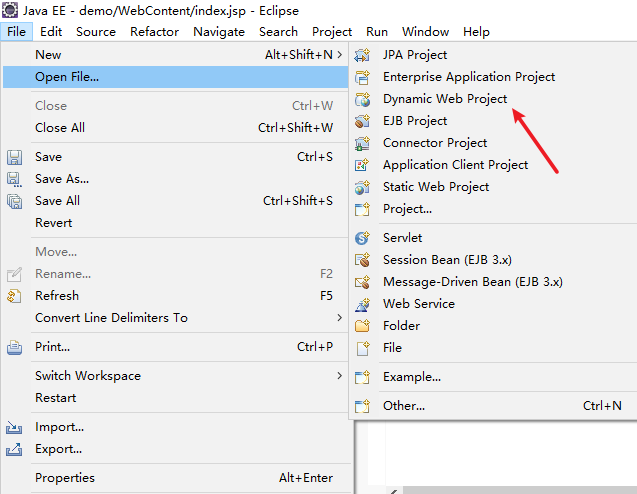
Task: Open the Run menu
Action: coord(377,32)
